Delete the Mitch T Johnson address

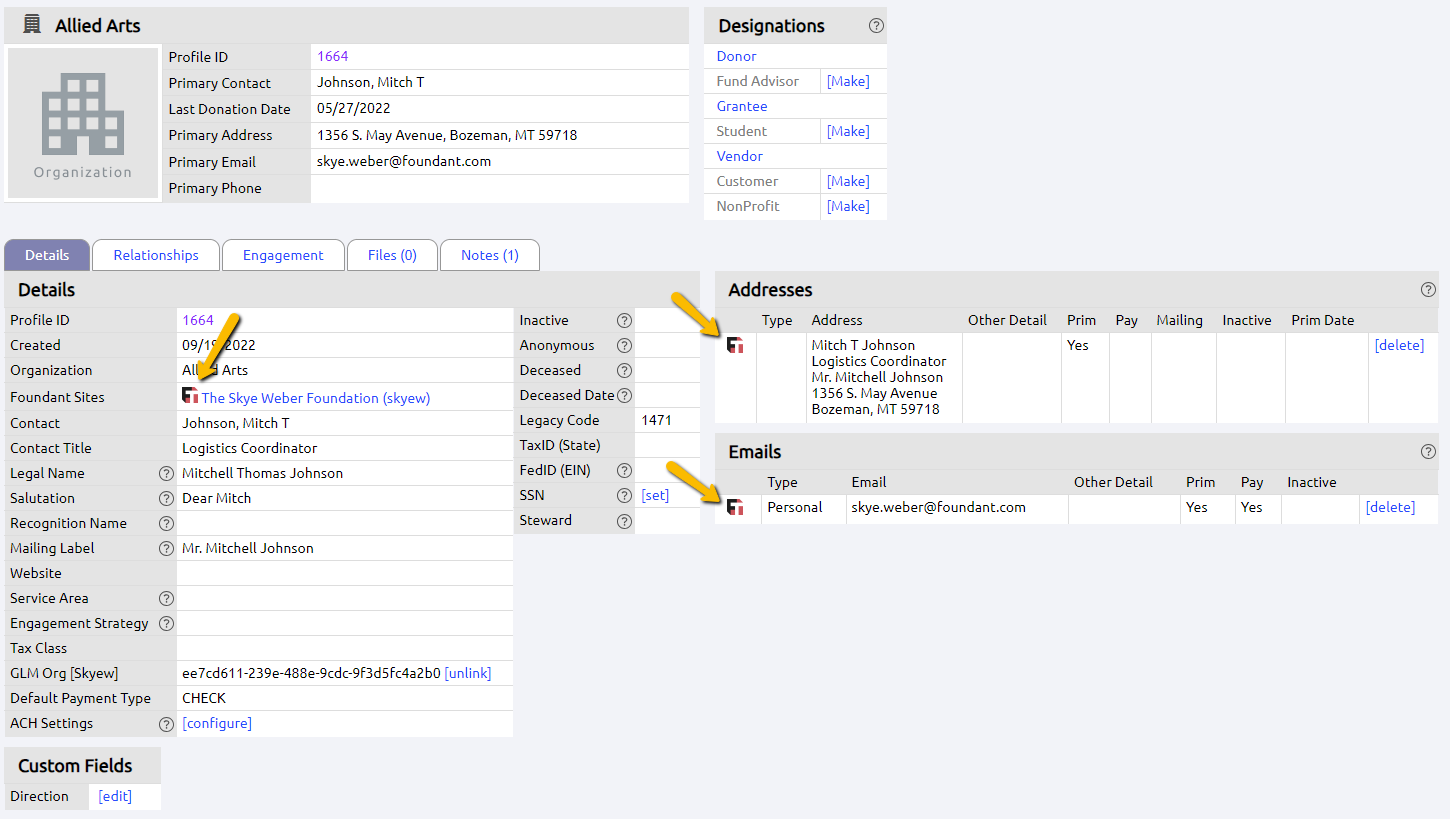(x=1399, y=344)
